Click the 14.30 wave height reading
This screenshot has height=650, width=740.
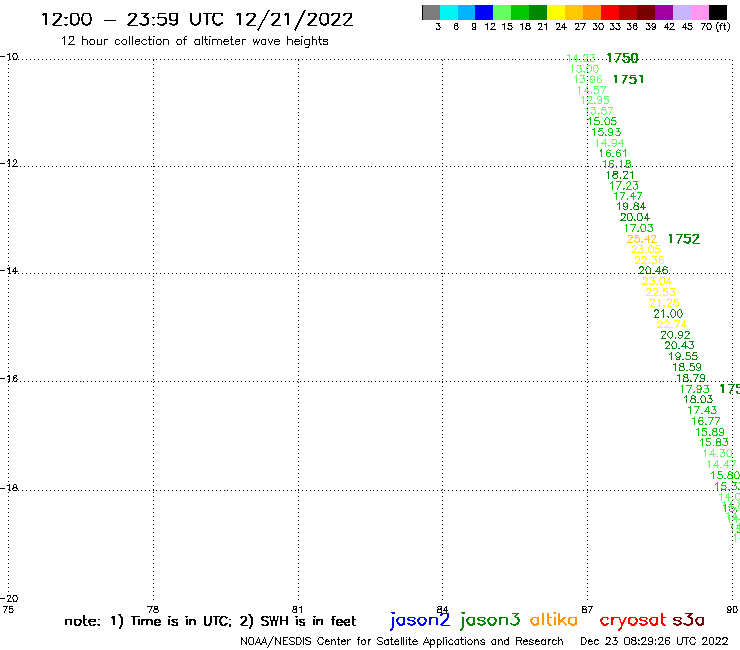point(718,453)
